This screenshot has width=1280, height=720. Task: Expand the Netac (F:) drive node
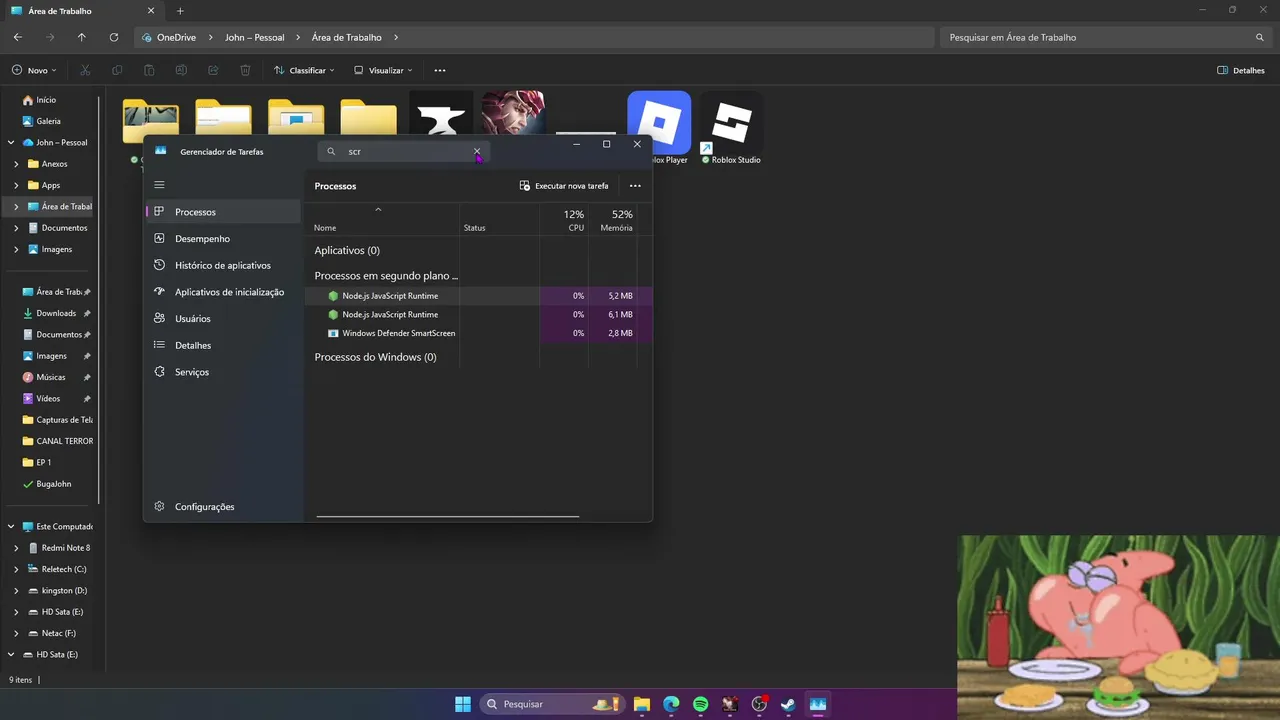click(16, 633)
